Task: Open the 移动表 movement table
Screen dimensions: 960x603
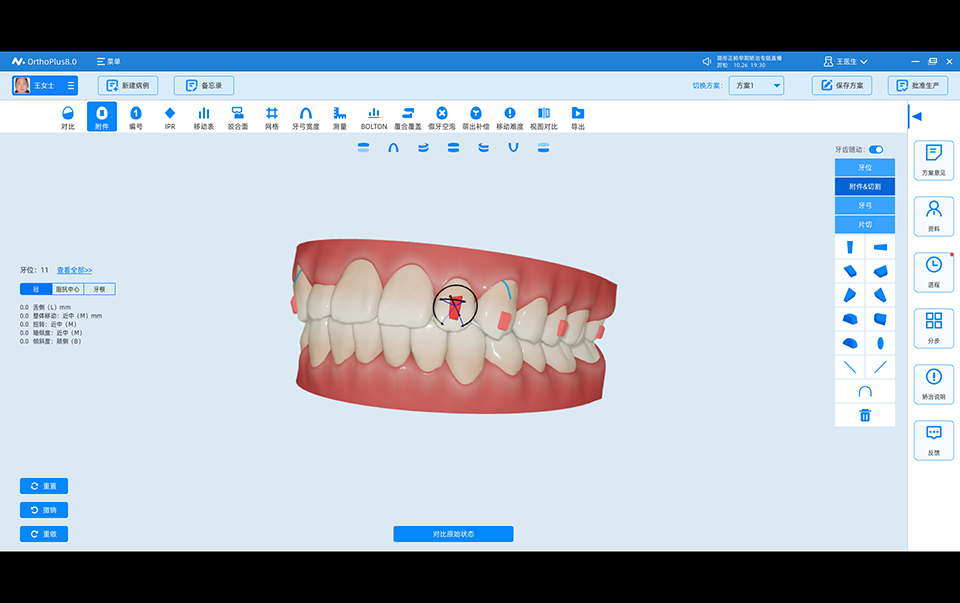Action: pyautogui.click(x=204, y=117)
